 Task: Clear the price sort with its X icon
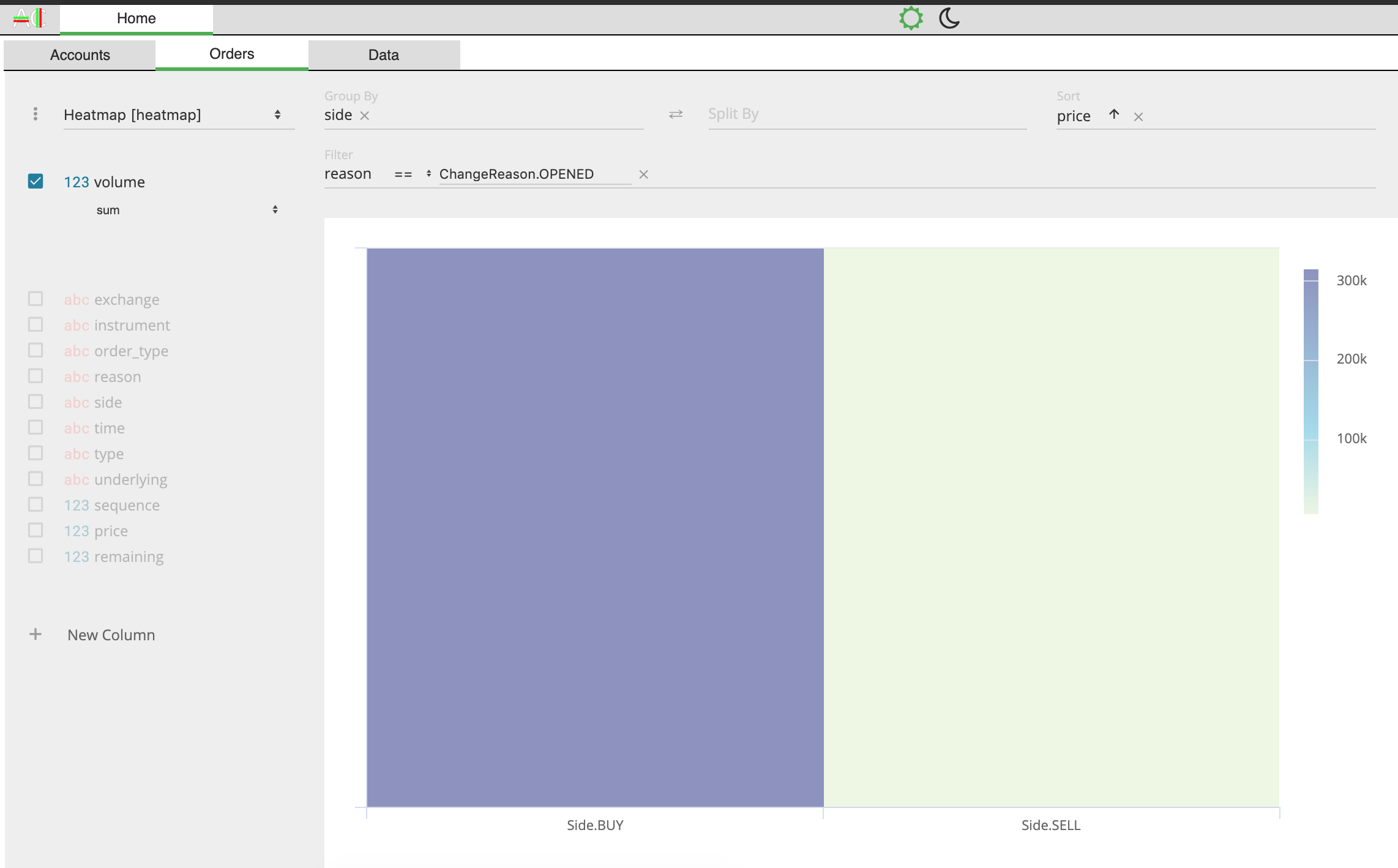pyautogui.click(x=1138, y=117)
